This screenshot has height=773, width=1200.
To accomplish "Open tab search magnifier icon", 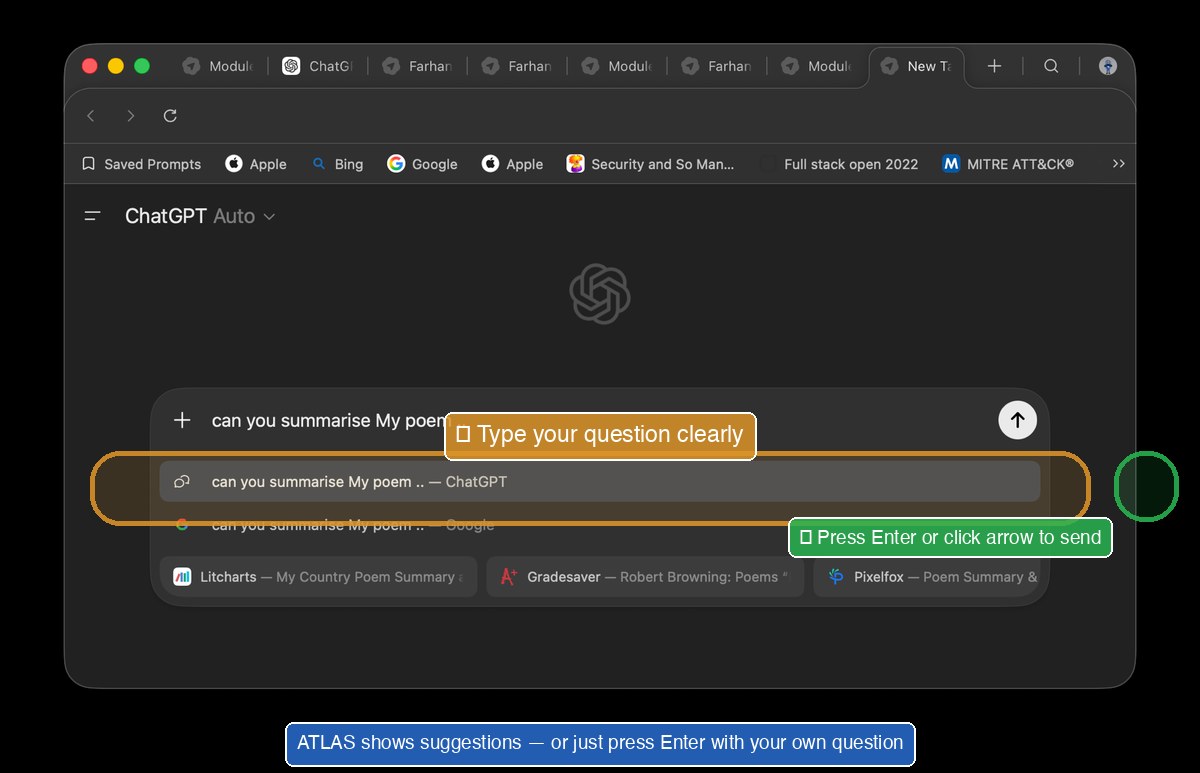I will pyautogui.click(x=1051, y=66).
